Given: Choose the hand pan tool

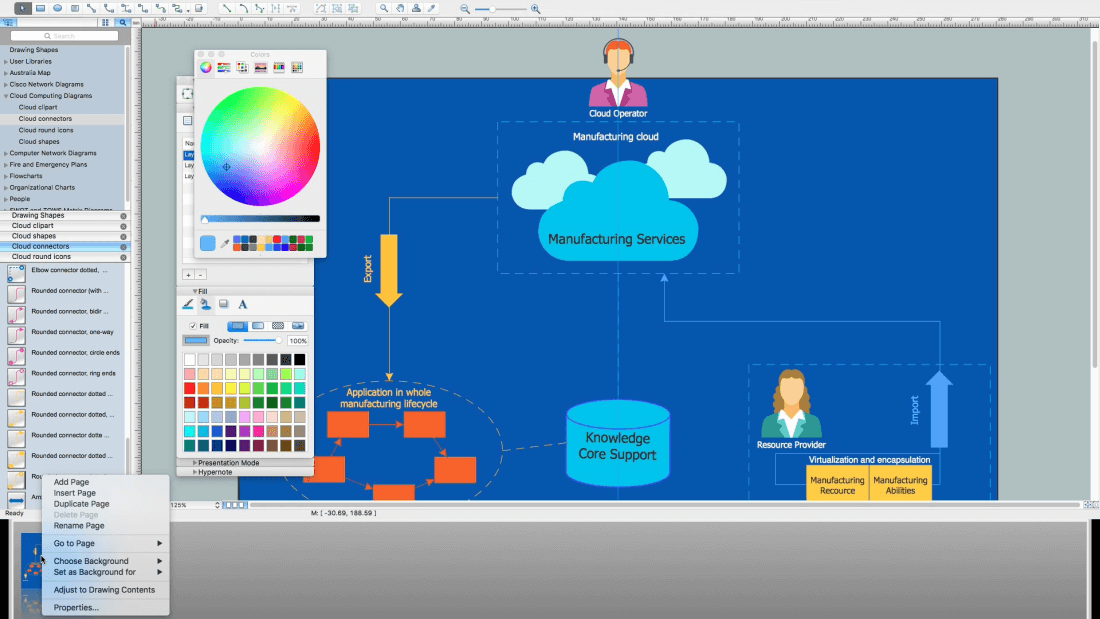Looking at the screenshot, I should pyautogui.click(x=400, y=8).
